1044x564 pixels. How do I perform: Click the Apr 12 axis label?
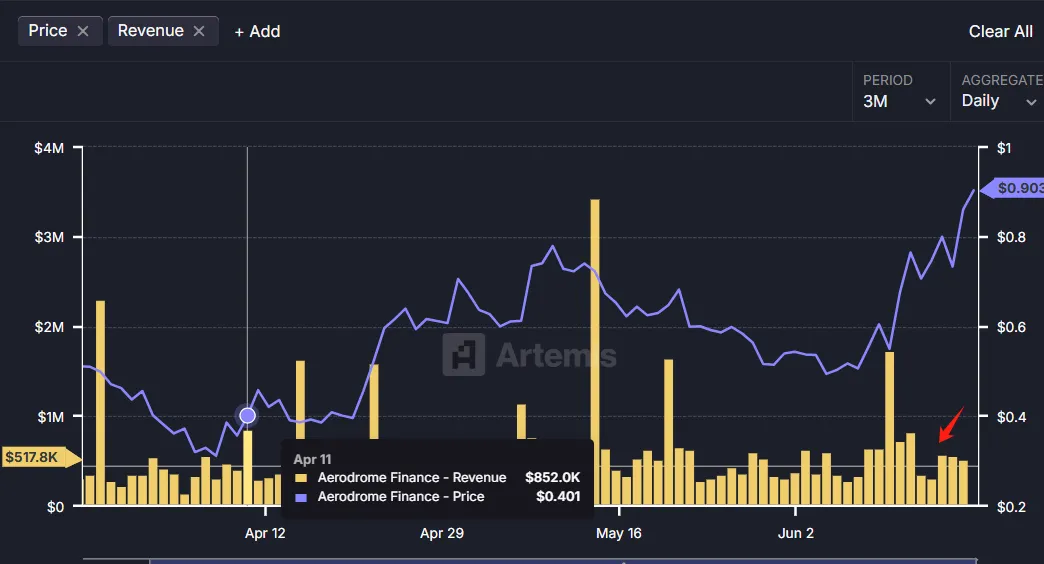265,533
